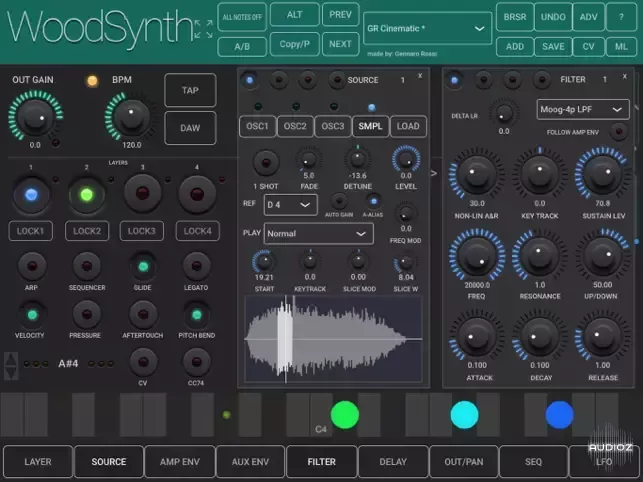Switch to the OSC2 tab
643x482 pixels.
[295, 126]
